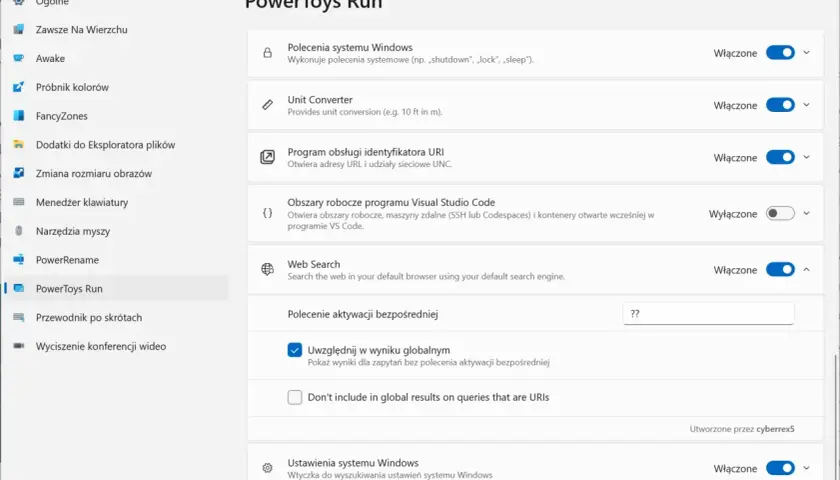Click the direct activation command field with ??
This screenshot has height=480, width=840.
[x=708, y=314]
